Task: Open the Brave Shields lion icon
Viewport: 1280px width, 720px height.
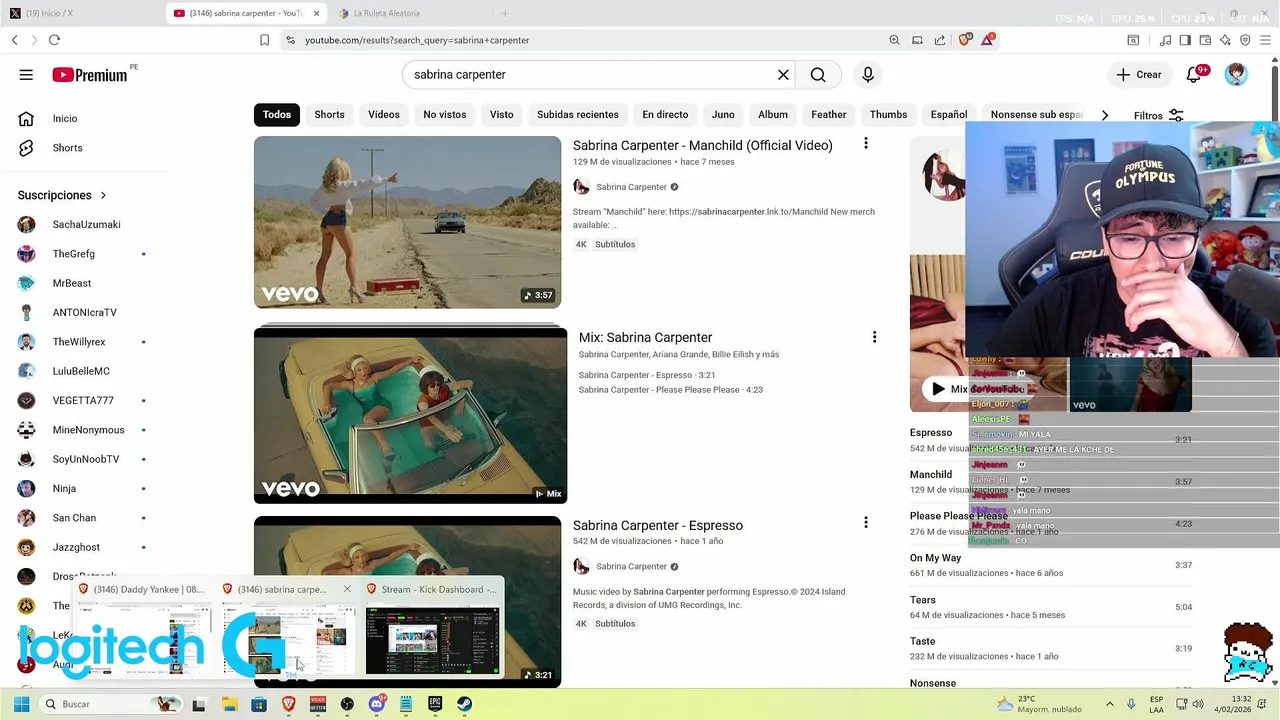Action: [x=965, y=40]
